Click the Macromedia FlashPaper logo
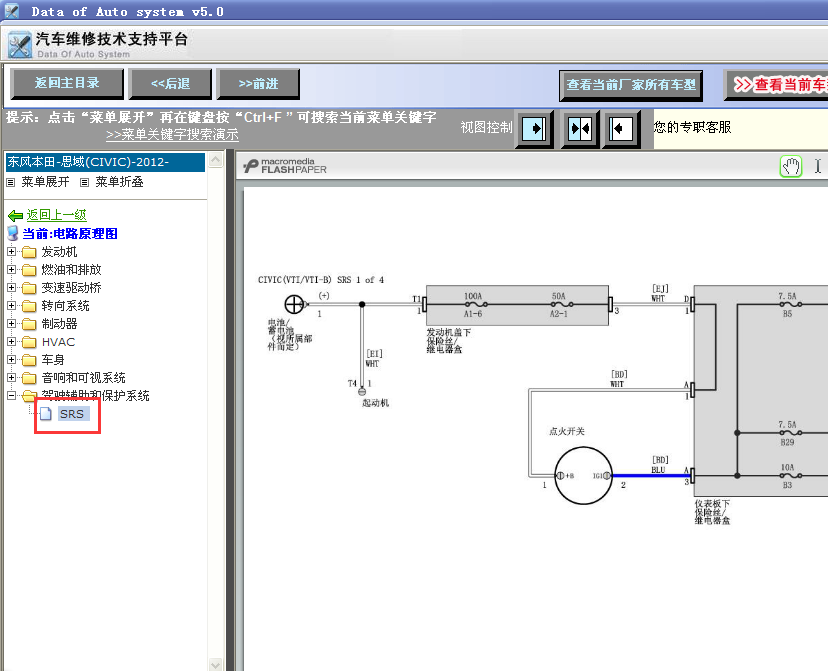This screenshot has width=828, height=671. [285, 166]
